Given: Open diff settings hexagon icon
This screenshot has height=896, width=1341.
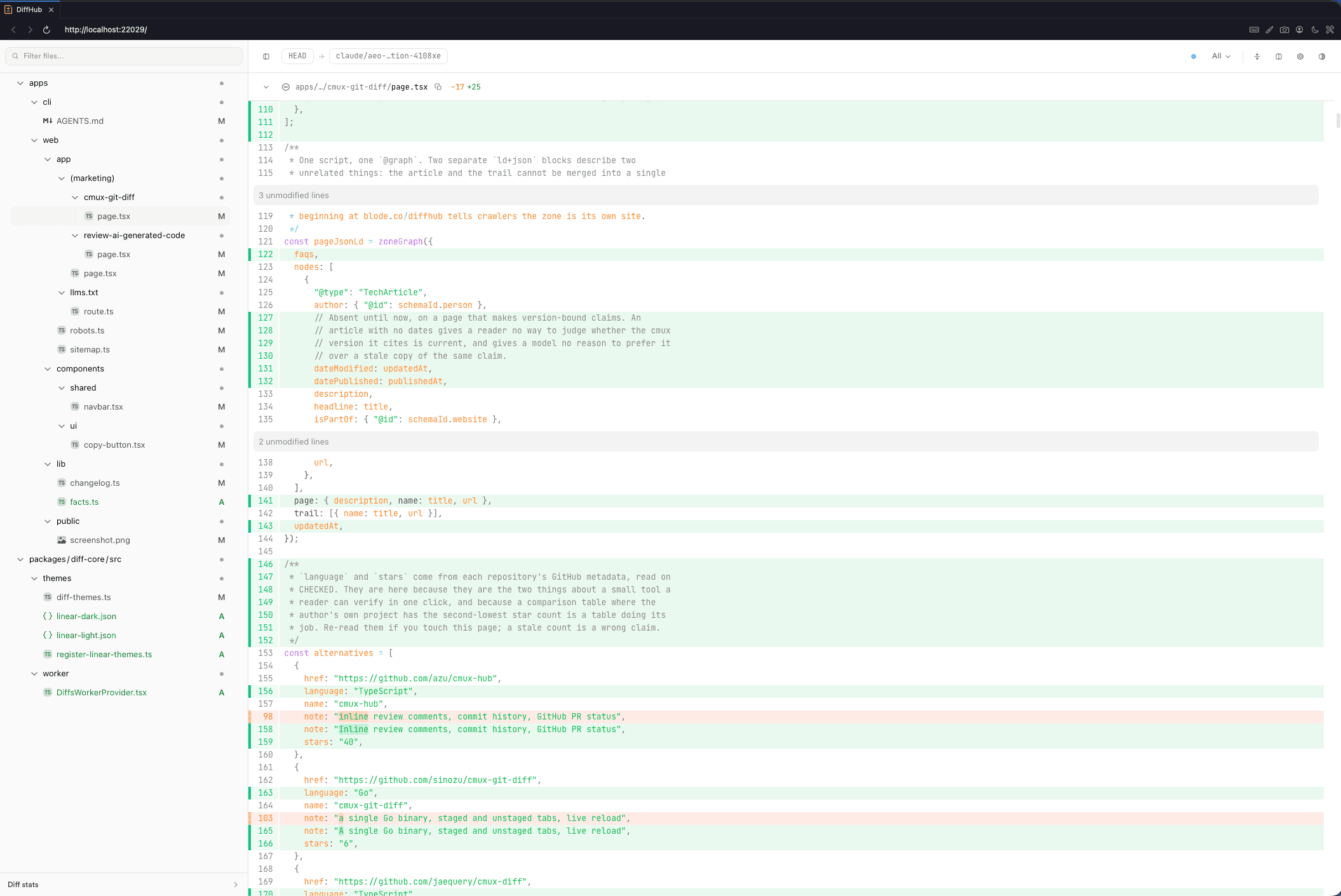Looking at the screenshot, I should click(x=1300, y=57).
